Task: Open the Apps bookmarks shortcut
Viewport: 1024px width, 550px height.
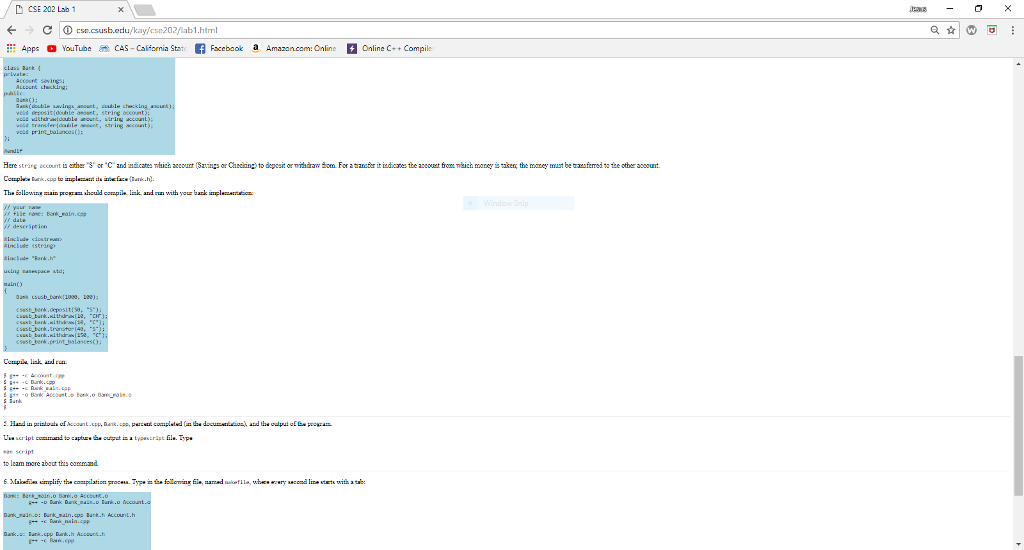Action: [x=23, y=48]
